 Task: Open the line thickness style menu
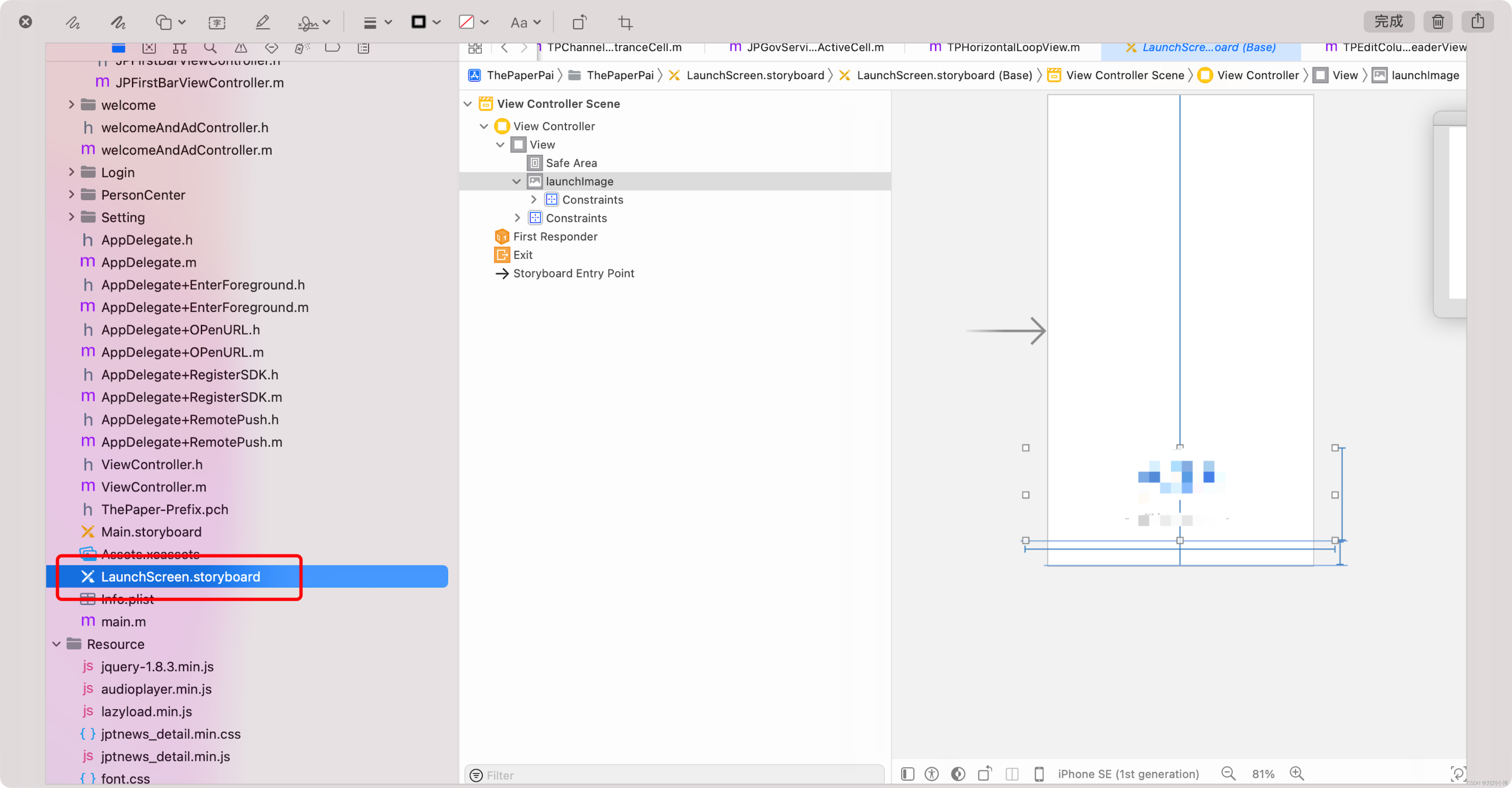(377, 22)
